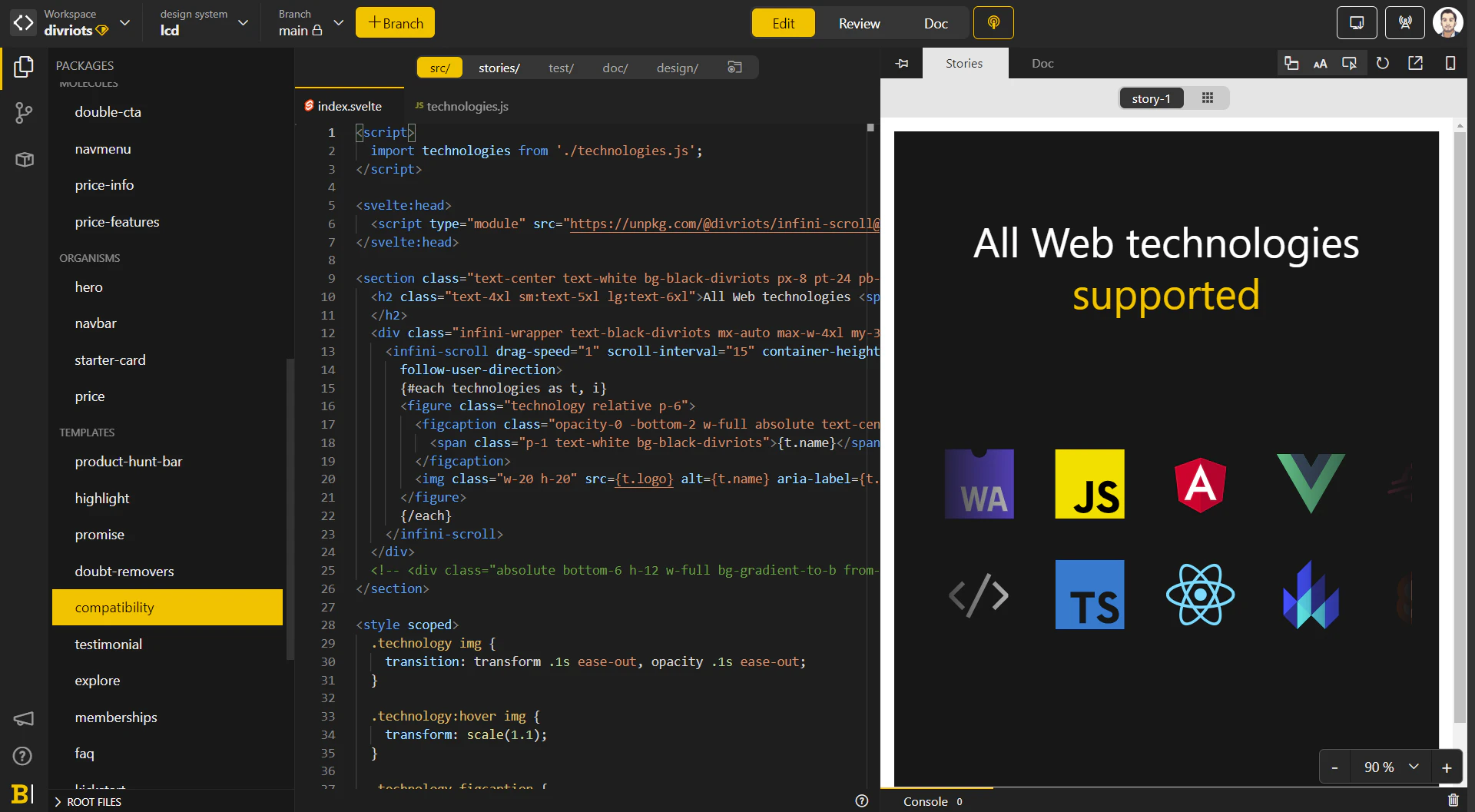Click the yellow +Branch button
The width and height of the screenshot is (1475, 812).
(x=395, y=23)
